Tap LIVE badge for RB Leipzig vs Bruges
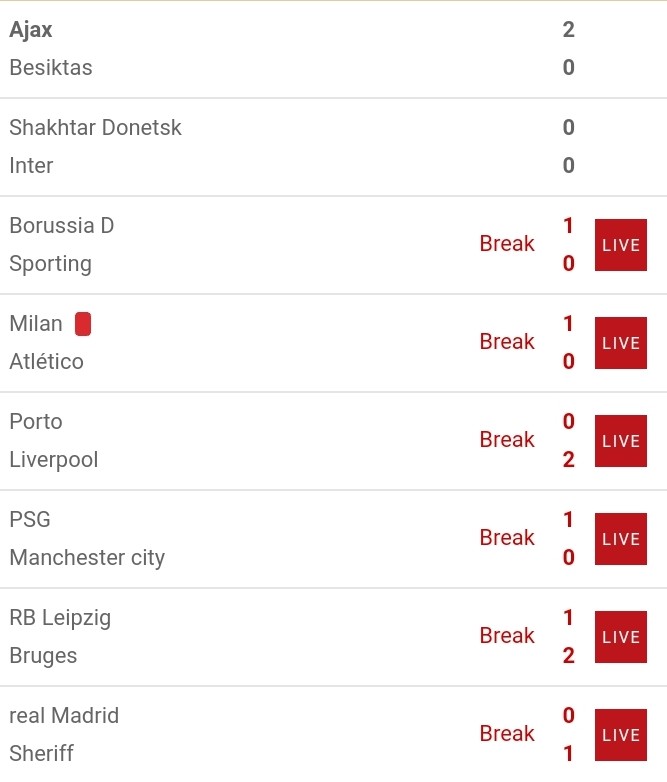This screenshot has height=782, width=667. tap(621, 637)
